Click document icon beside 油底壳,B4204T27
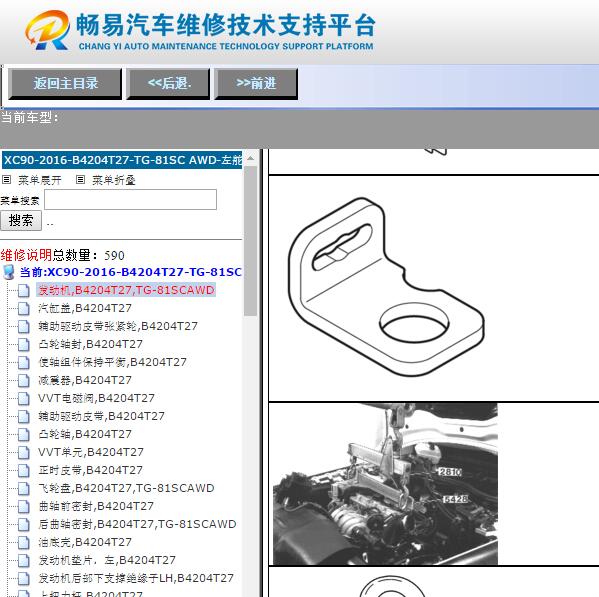 click(24, 543)
